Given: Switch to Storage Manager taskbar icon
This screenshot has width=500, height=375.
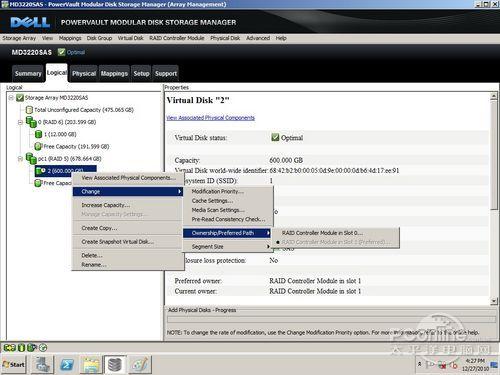Looking at the screenshot, I should (x=115, y=365).
